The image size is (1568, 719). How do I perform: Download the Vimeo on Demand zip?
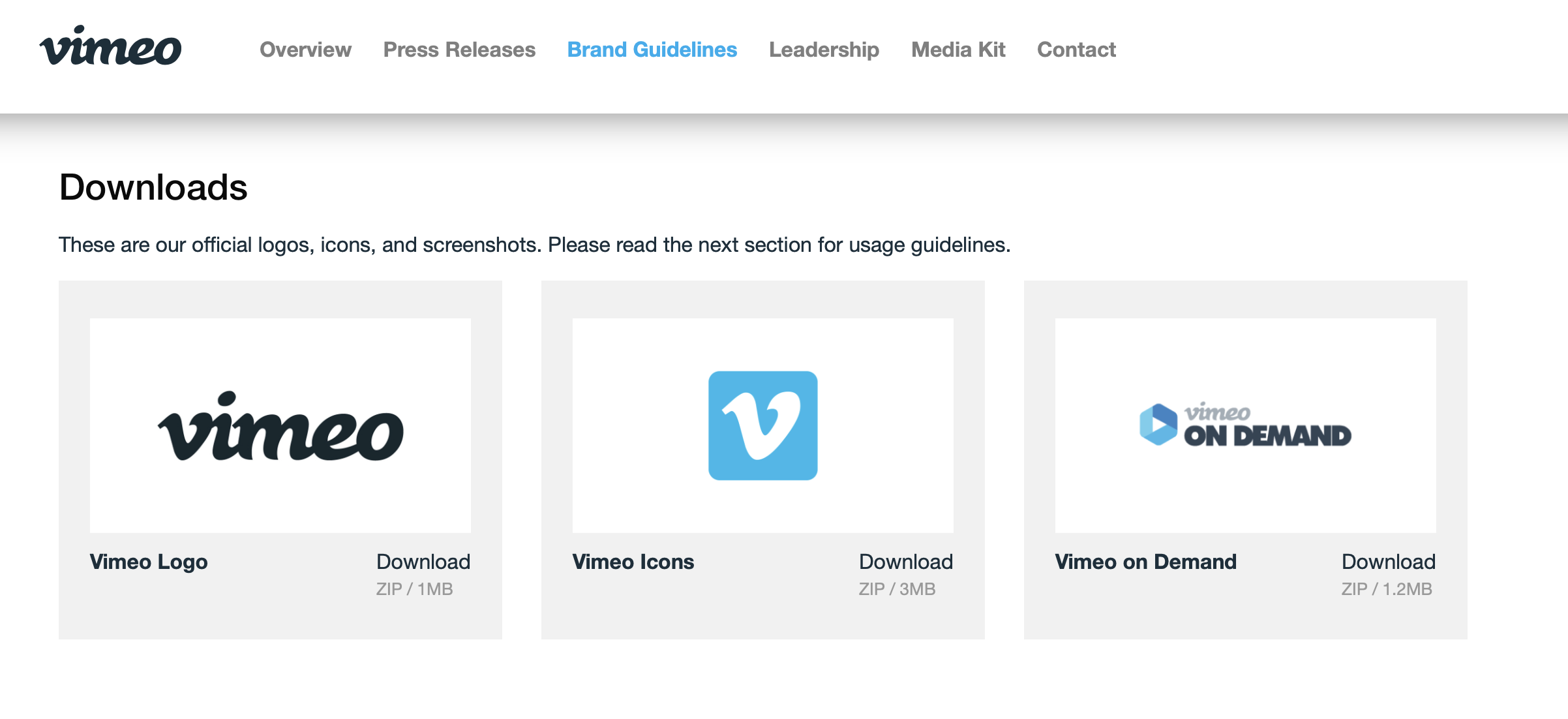pos(1388,562)
